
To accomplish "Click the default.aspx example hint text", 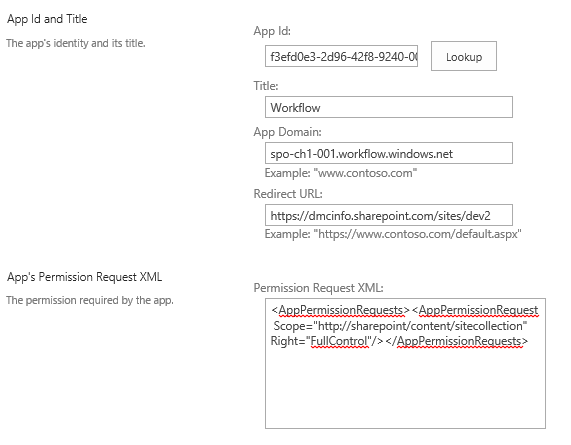I will point(393,234).
